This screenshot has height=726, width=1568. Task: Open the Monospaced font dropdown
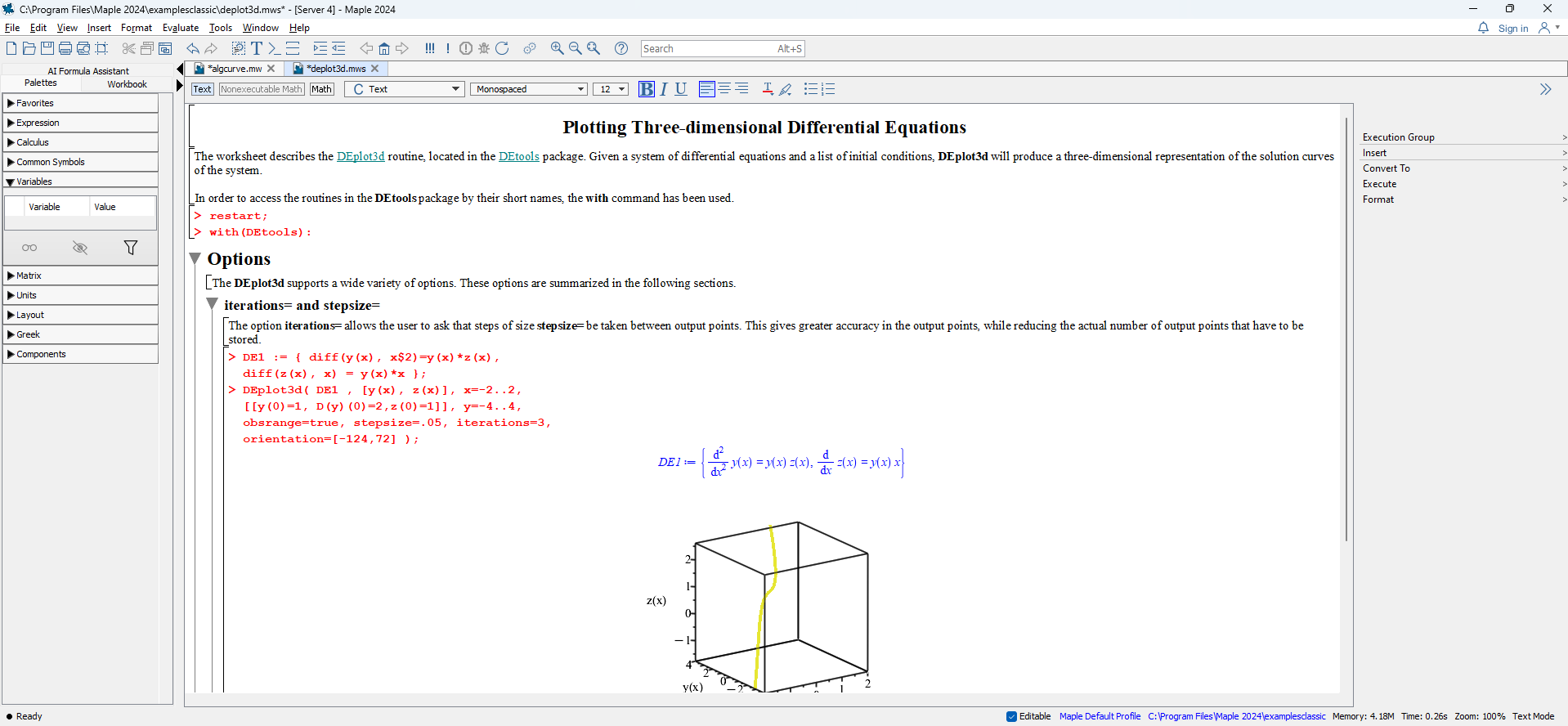point(529,89)
